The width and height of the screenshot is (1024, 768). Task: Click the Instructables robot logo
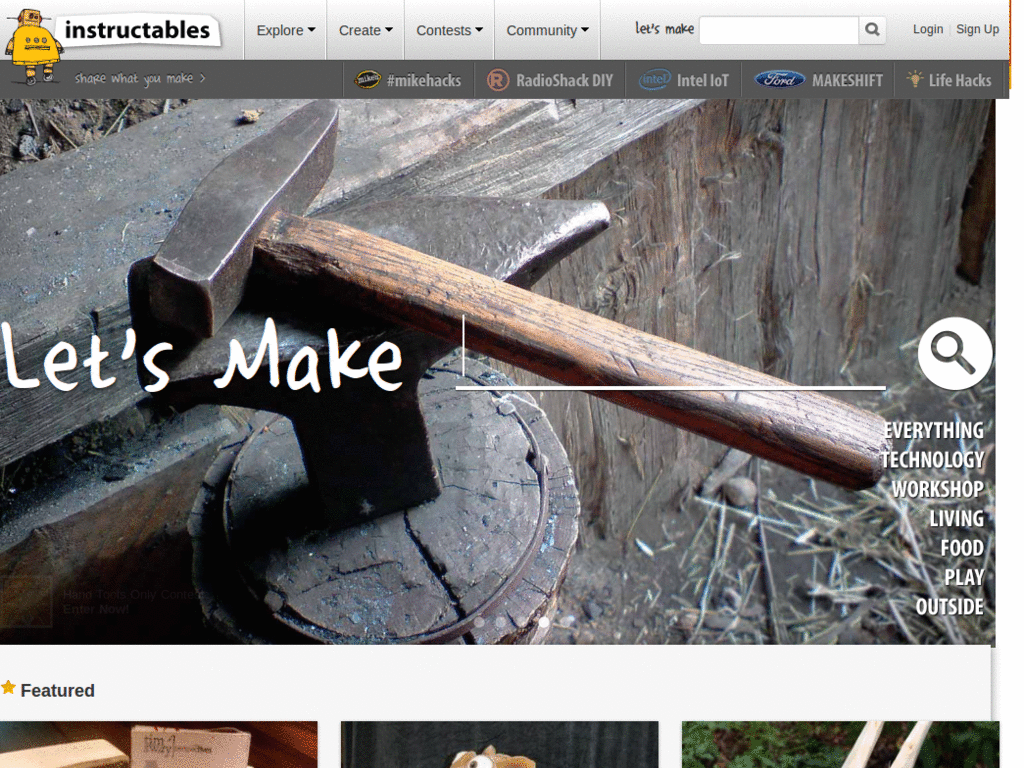33,46
